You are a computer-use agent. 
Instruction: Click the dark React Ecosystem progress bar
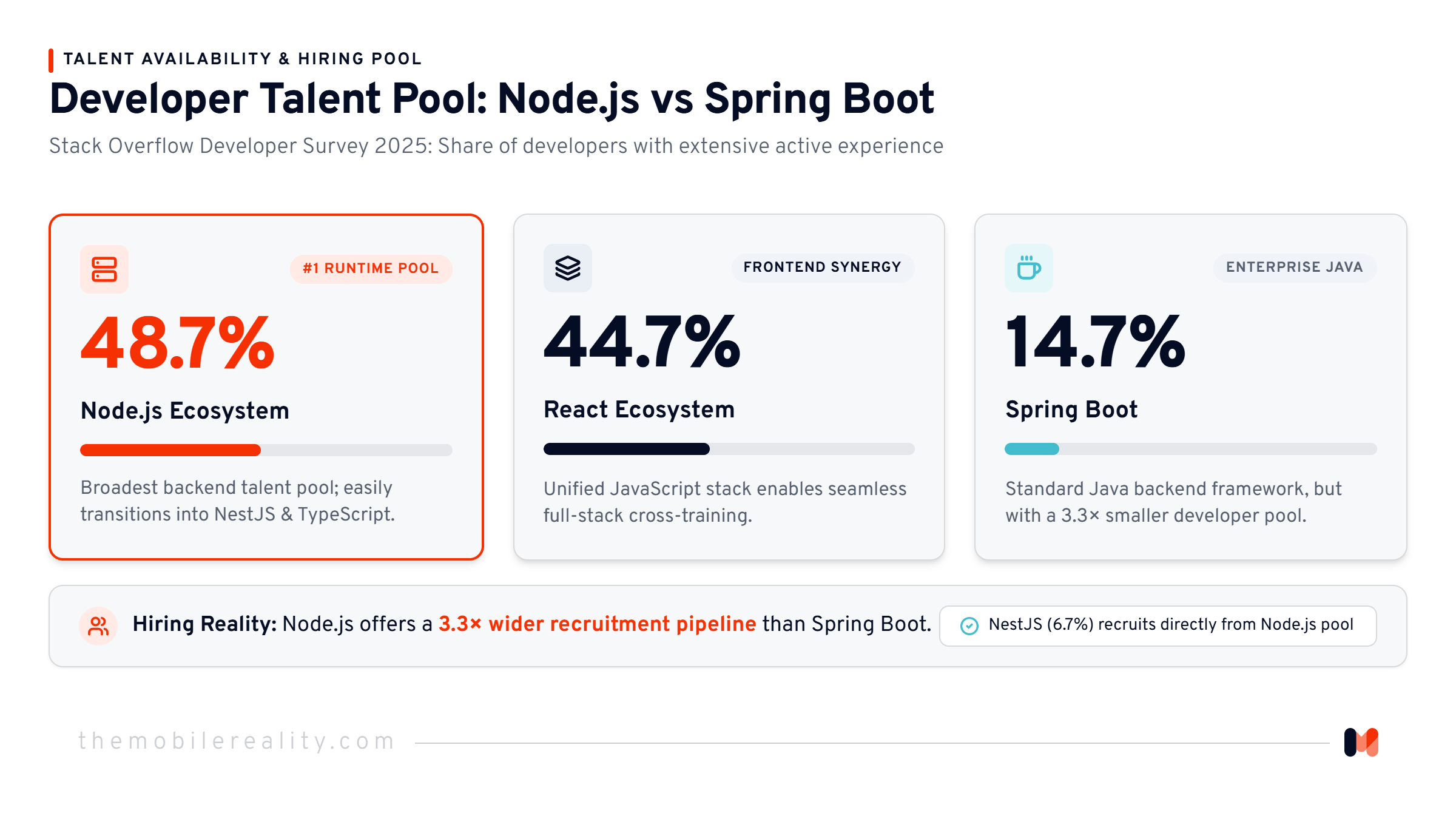[627, 449]
